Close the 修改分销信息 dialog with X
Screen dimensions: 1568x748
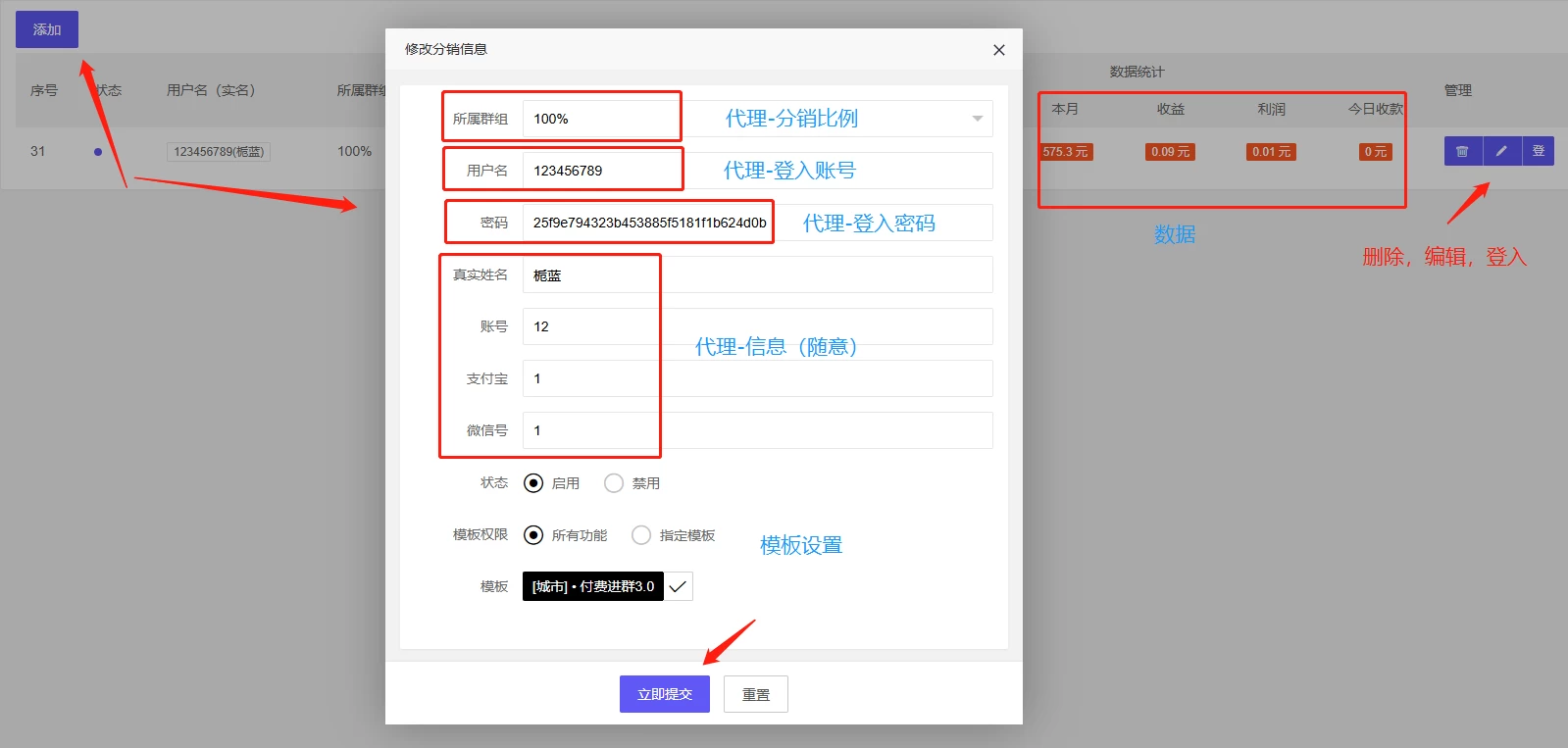(x=998, y=50)
